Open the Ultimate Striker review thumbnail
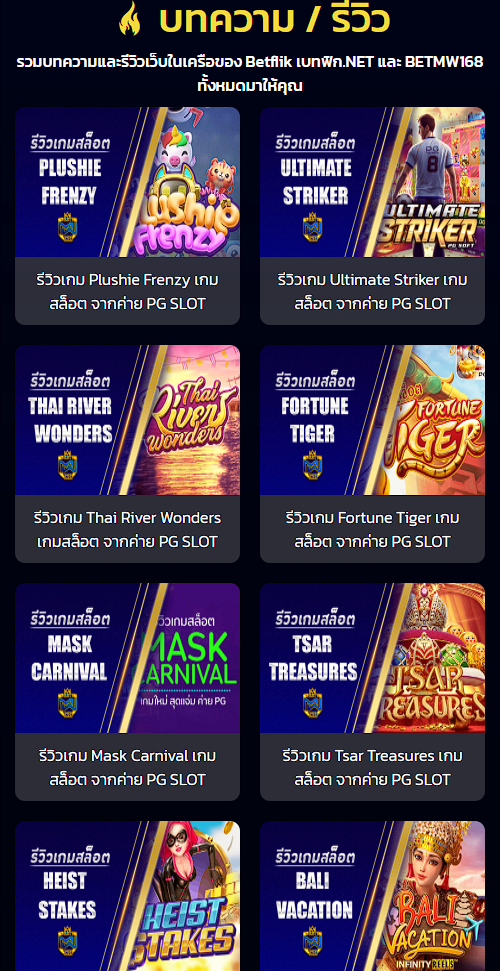The image size is (500, 971). (x=372, y=182)
